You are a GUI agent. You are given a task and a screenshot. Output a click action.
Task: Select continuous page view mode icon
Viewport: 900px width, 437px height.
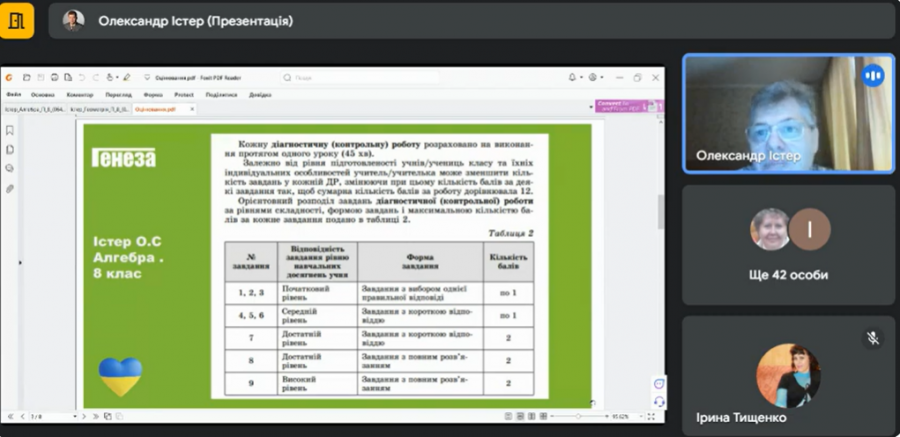tap(520, 416)
